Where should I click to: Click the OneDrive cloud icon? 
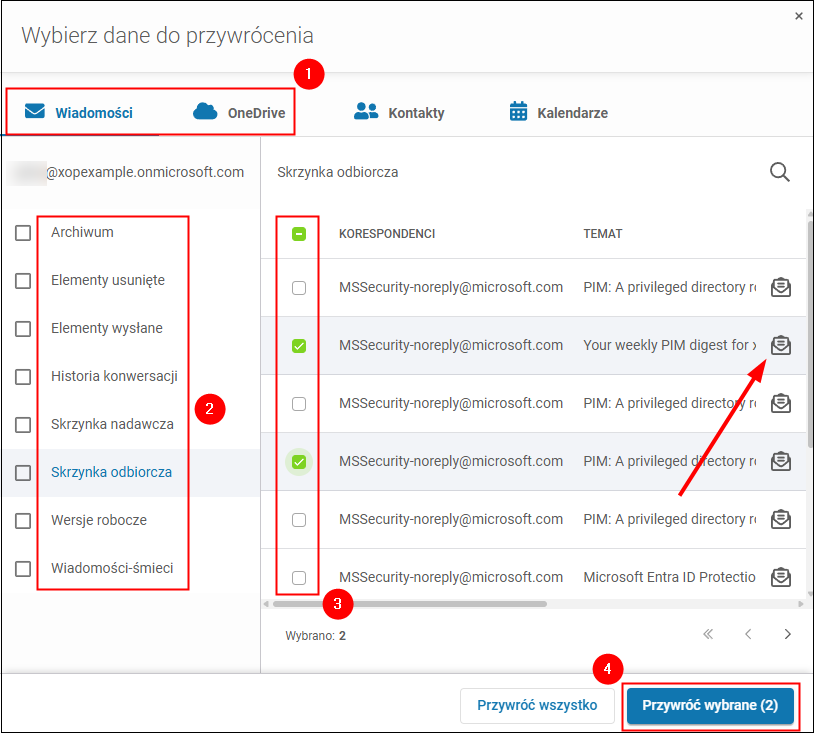204,112
